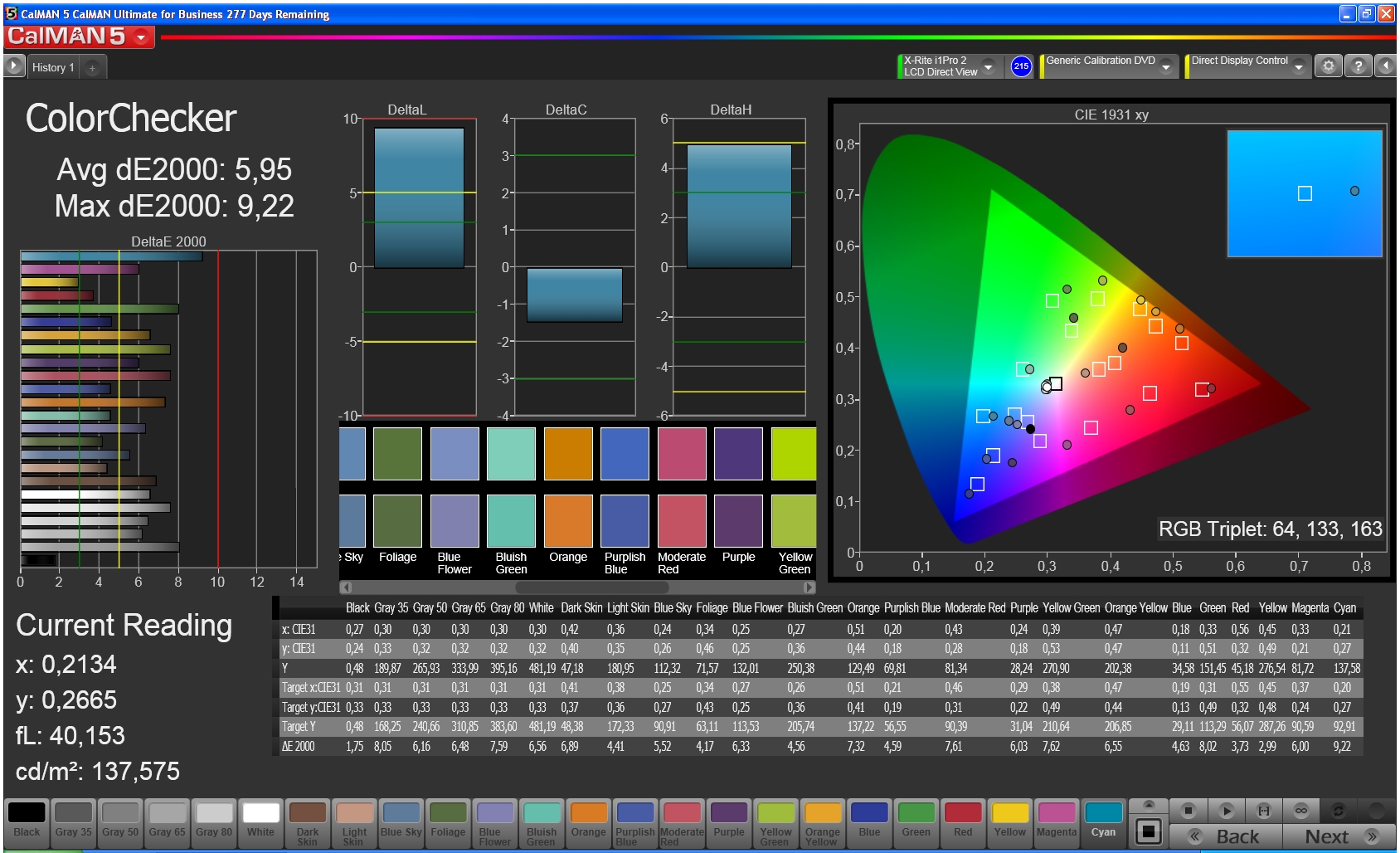Open help with the question mark icon

(x=1358, y=66)
